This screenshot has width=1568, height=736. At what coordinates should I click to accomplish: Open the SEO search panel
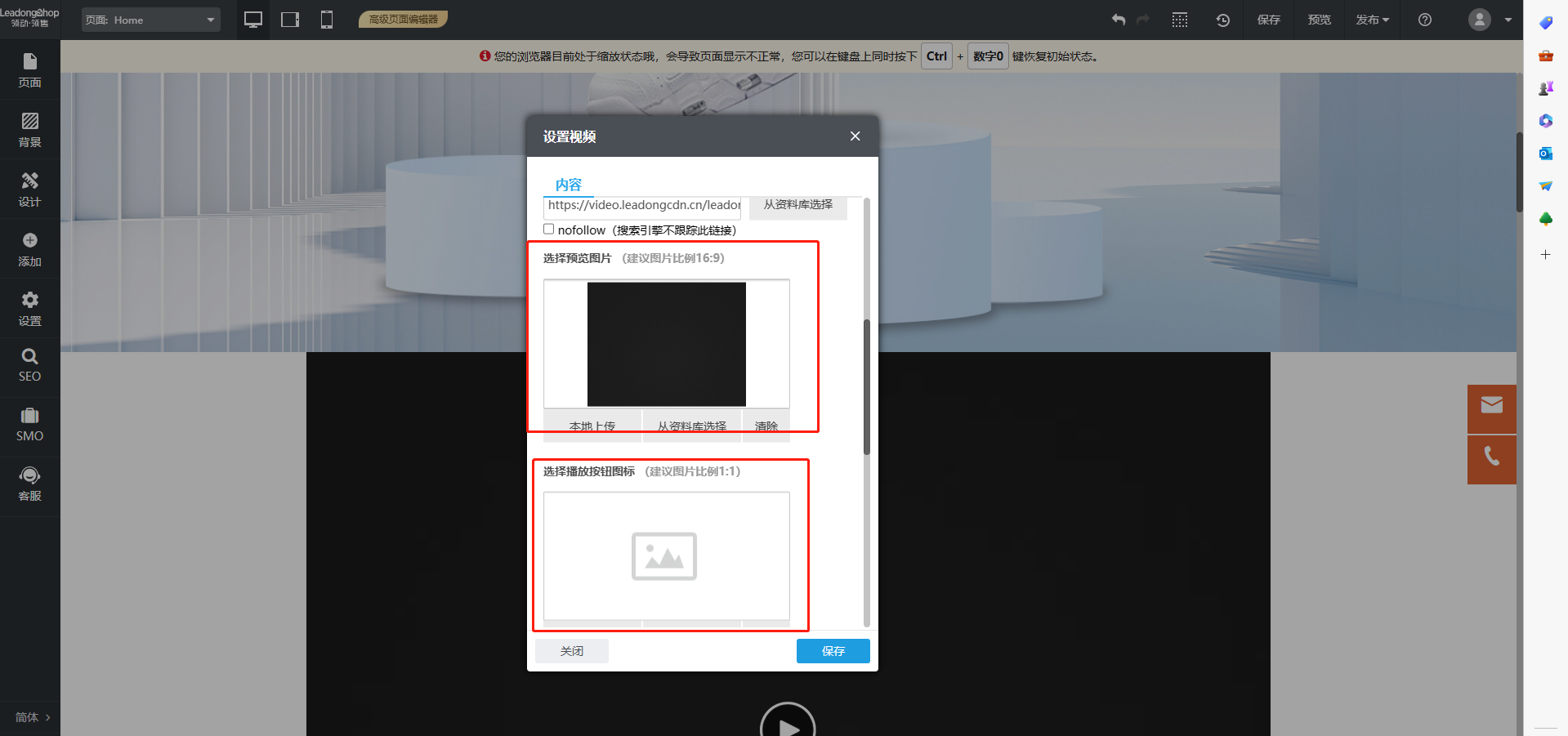[x=29, y=365]
